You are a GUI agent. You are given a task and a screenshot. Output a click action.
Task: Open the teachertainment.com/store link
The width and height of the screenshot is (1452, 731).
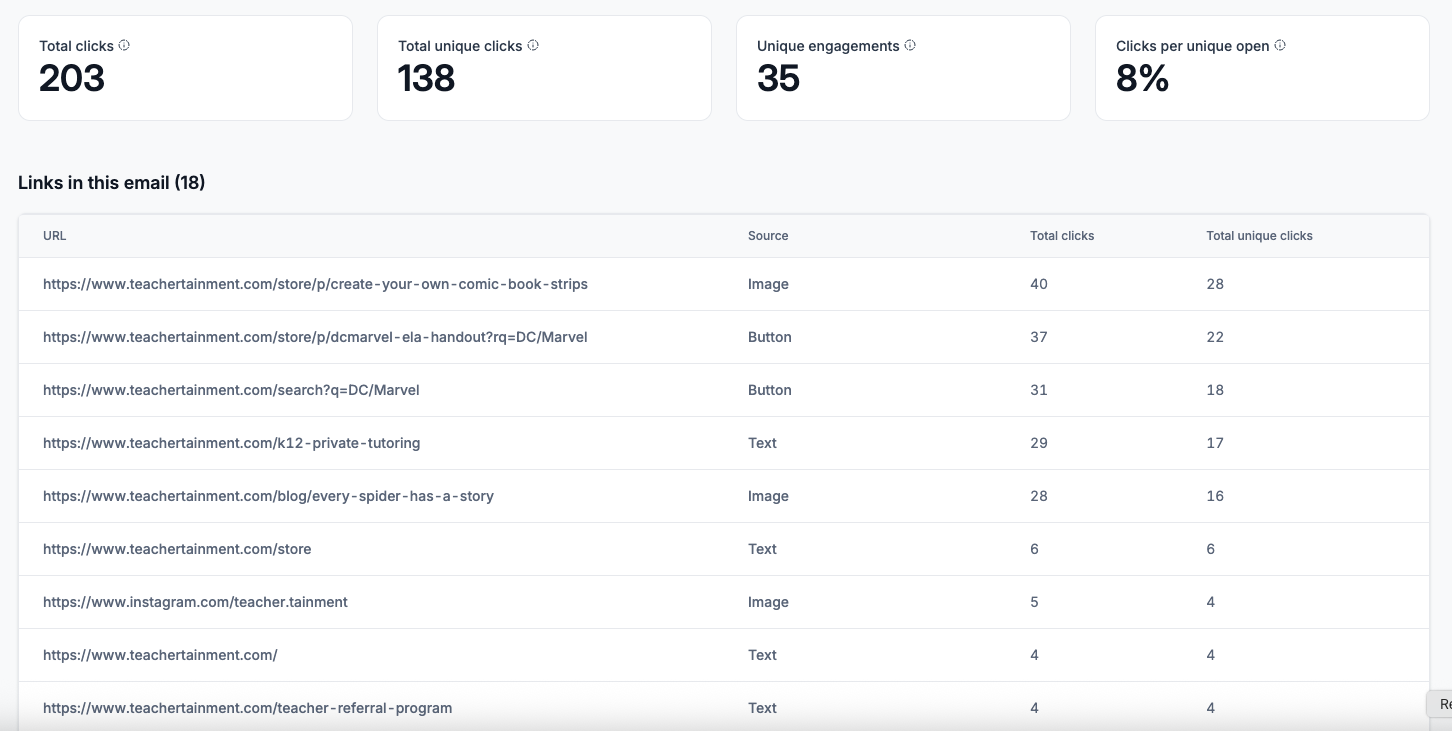(177, 549)
